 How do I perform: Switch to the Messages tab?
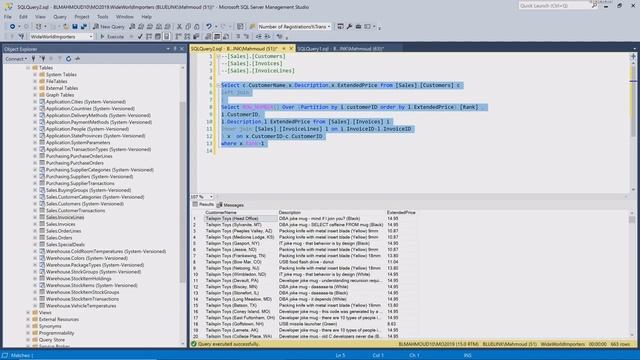coord(231,205)
